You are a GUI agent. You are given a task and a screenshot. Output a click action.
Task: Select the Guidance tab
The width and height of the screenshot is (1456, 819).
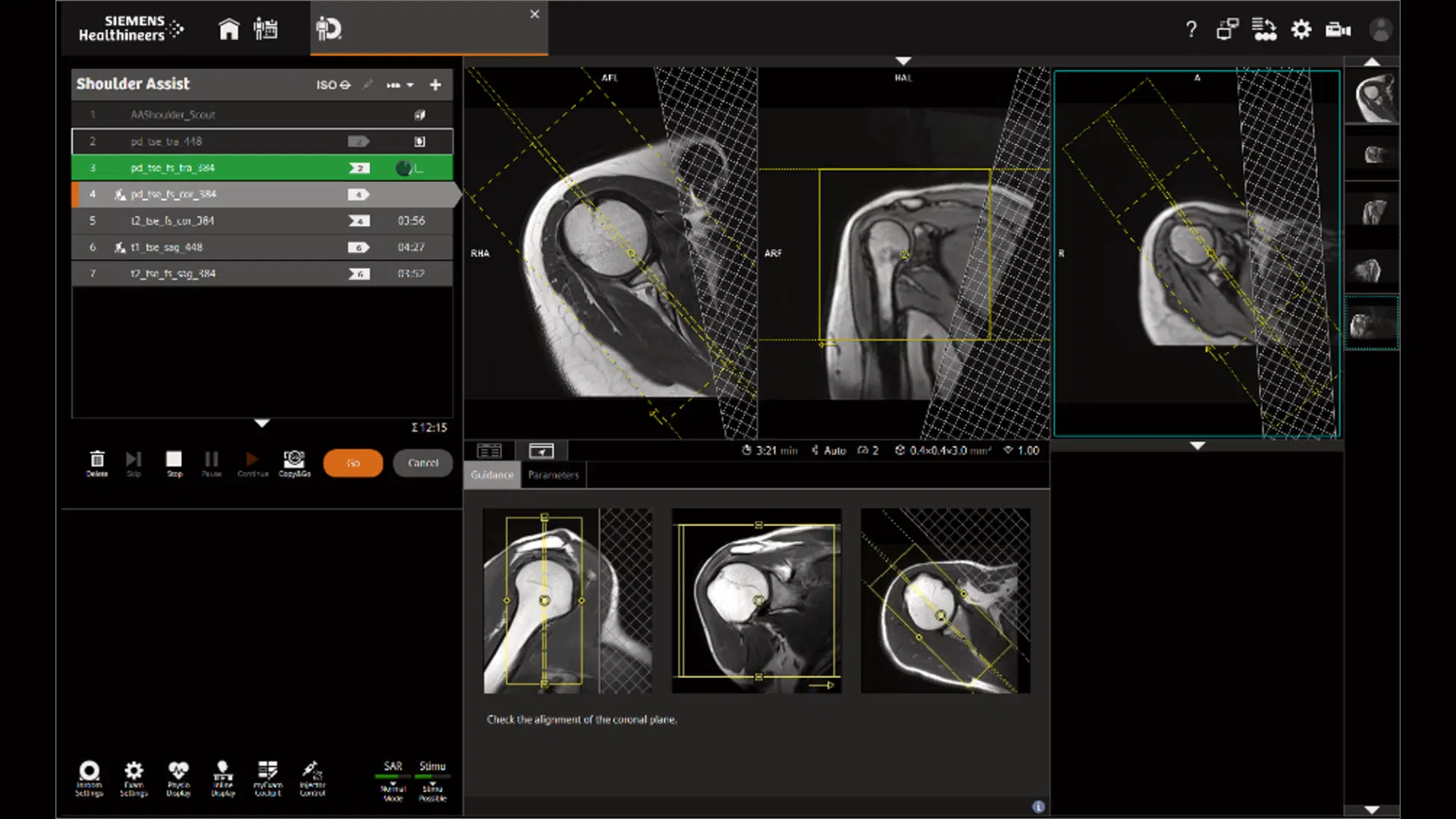pos(491,475)
